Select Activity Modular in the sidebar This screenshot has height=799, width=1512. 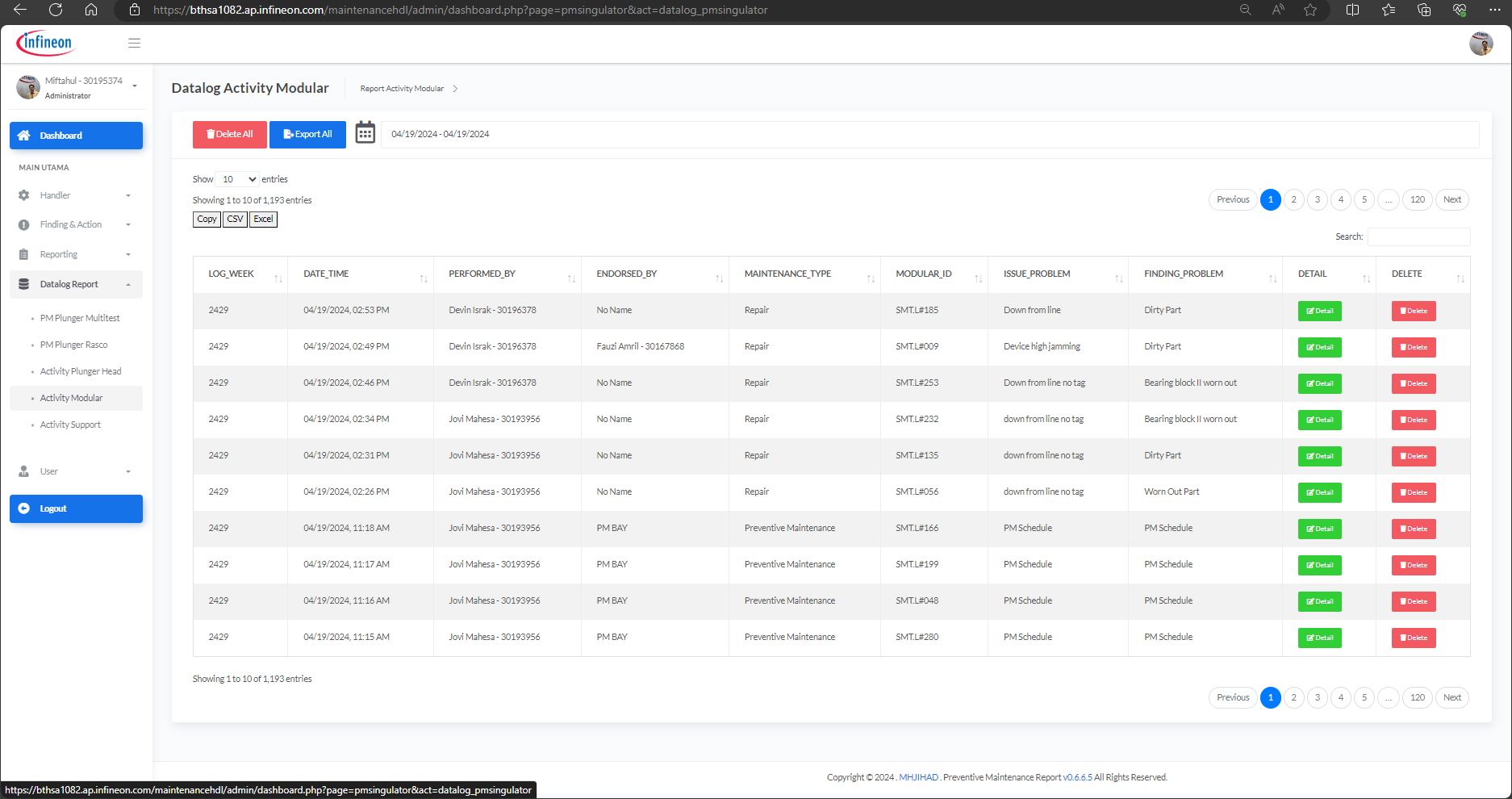71,397
